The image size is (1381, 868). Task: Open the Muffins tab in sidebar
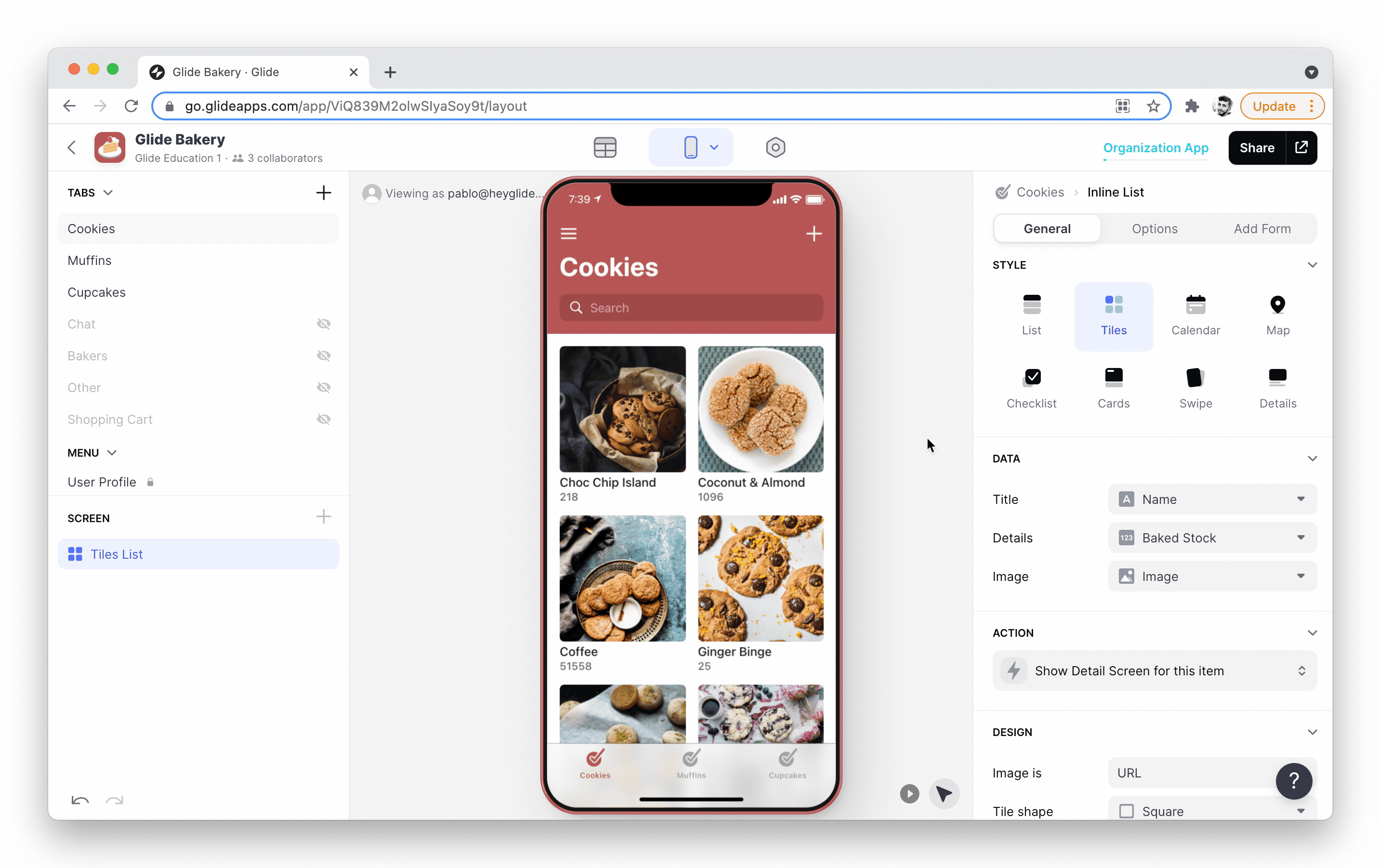pos(90,260)
